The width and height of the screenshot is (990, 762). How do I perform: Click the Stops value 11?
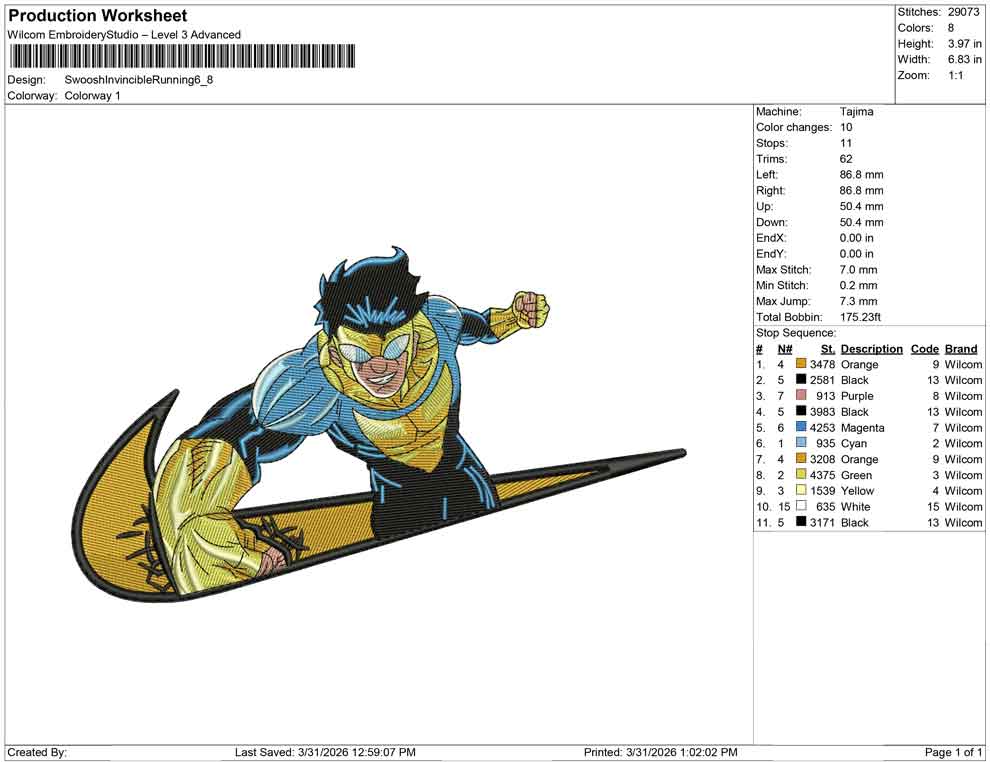[x=846, y=143]
